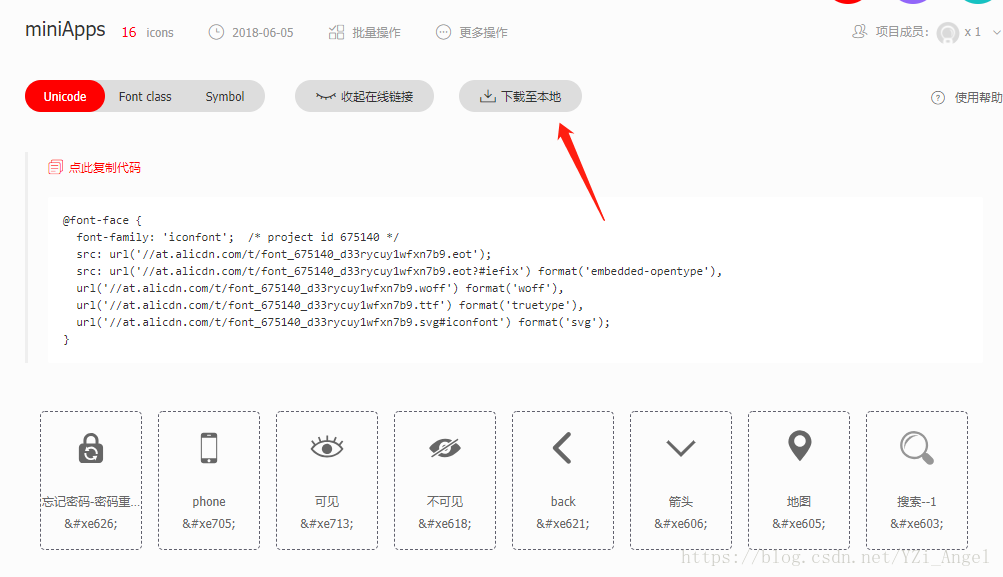Screen dimensions: 1003x577
Task: Click the 'phone' icon label
Action: 209,502
